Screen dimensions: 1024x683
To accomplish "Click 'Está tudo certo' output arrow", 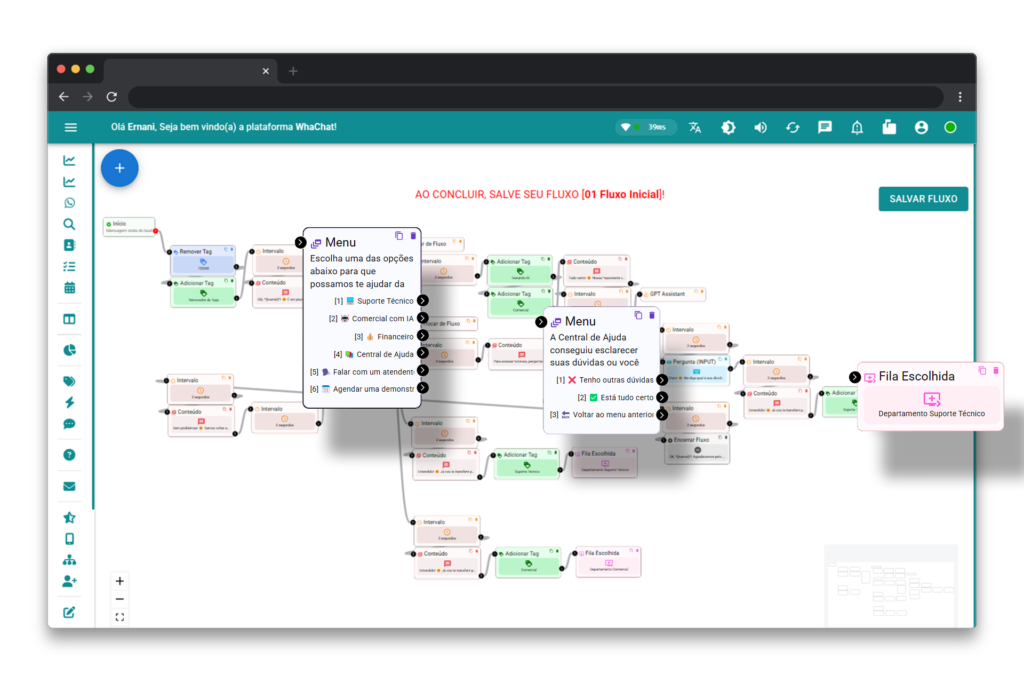I will coord(662,397).
